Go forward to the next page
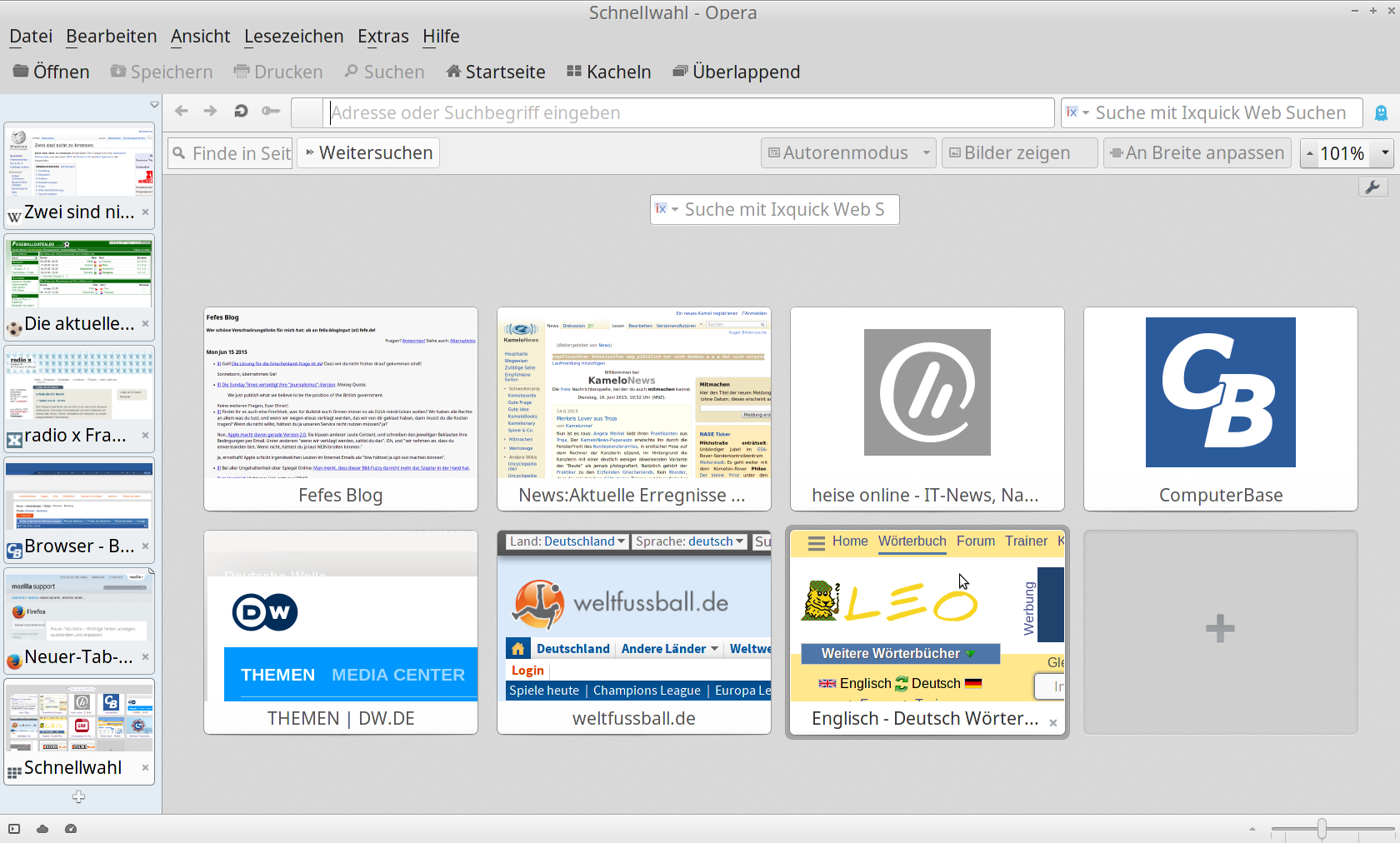 point(210,111)
